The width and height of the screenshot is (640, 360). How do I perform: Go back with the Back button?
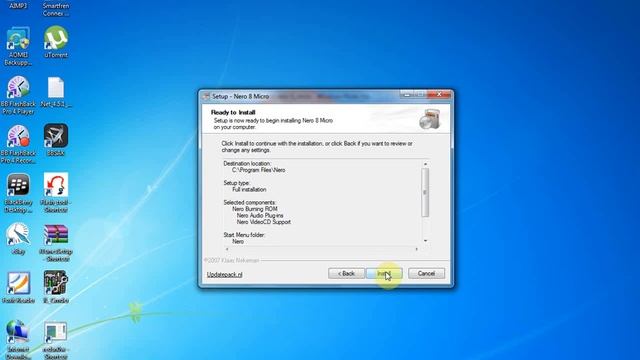coord(346,273)
